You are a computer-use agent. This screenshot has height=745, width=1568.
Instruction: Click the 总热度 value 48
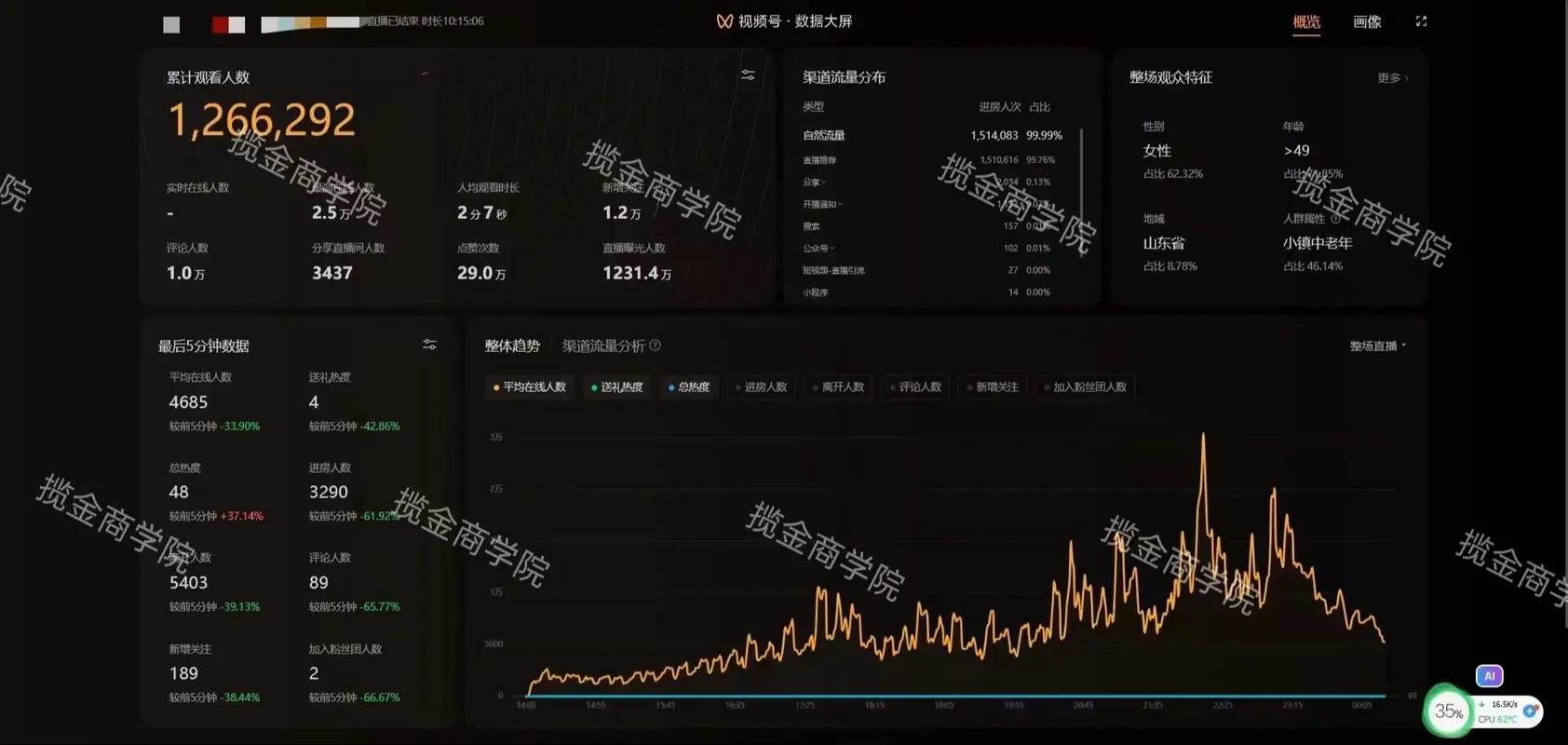[179, 492]
